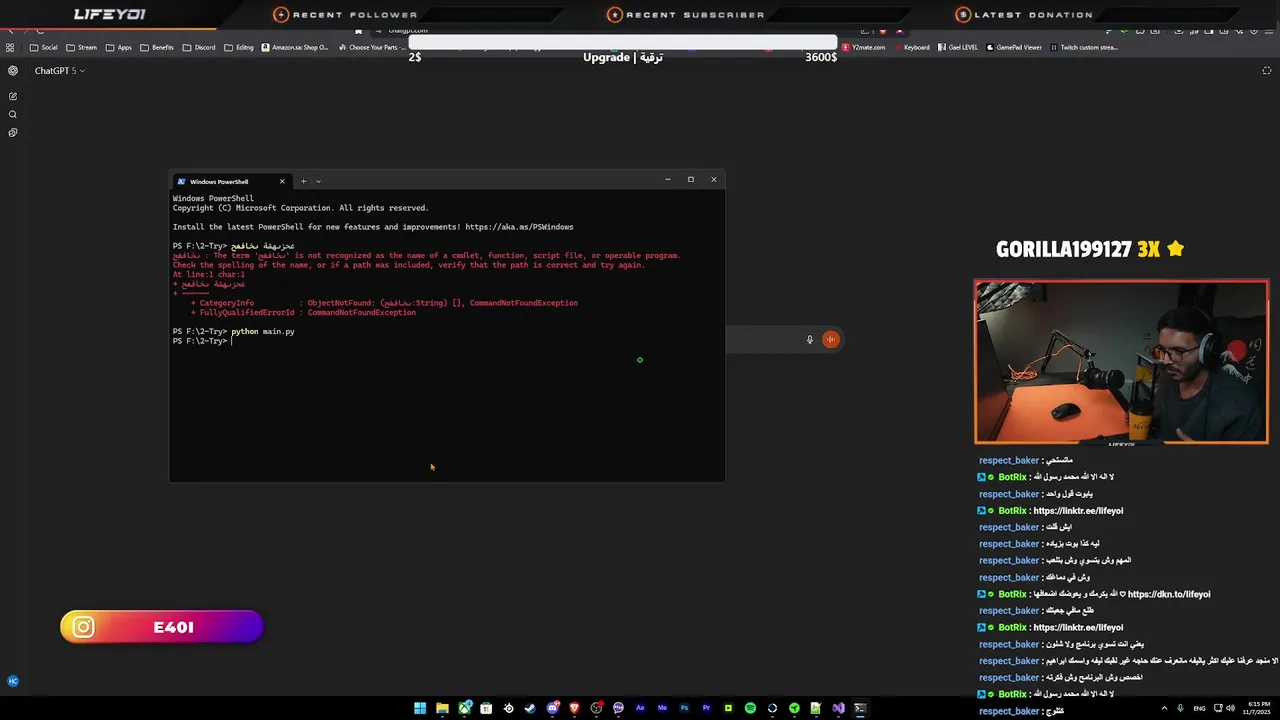
Task: Open After Effects from the taskbar
Action: 640,708
